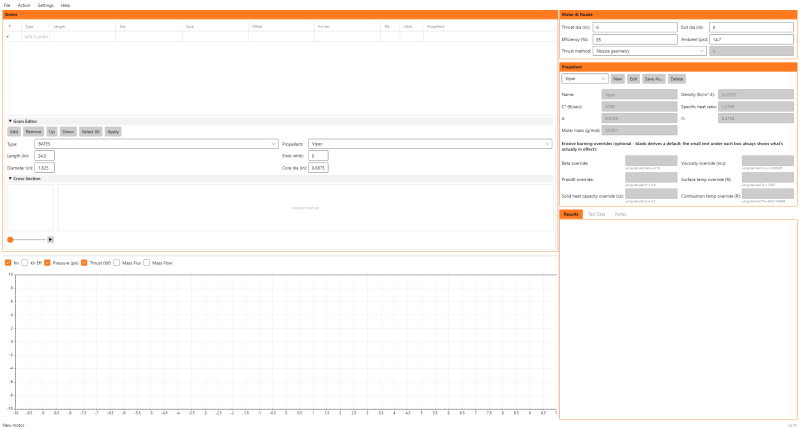This screenshot has width=800, height=428.
Task: Switch to the Test Data tab
Action: tap(597, 214)
